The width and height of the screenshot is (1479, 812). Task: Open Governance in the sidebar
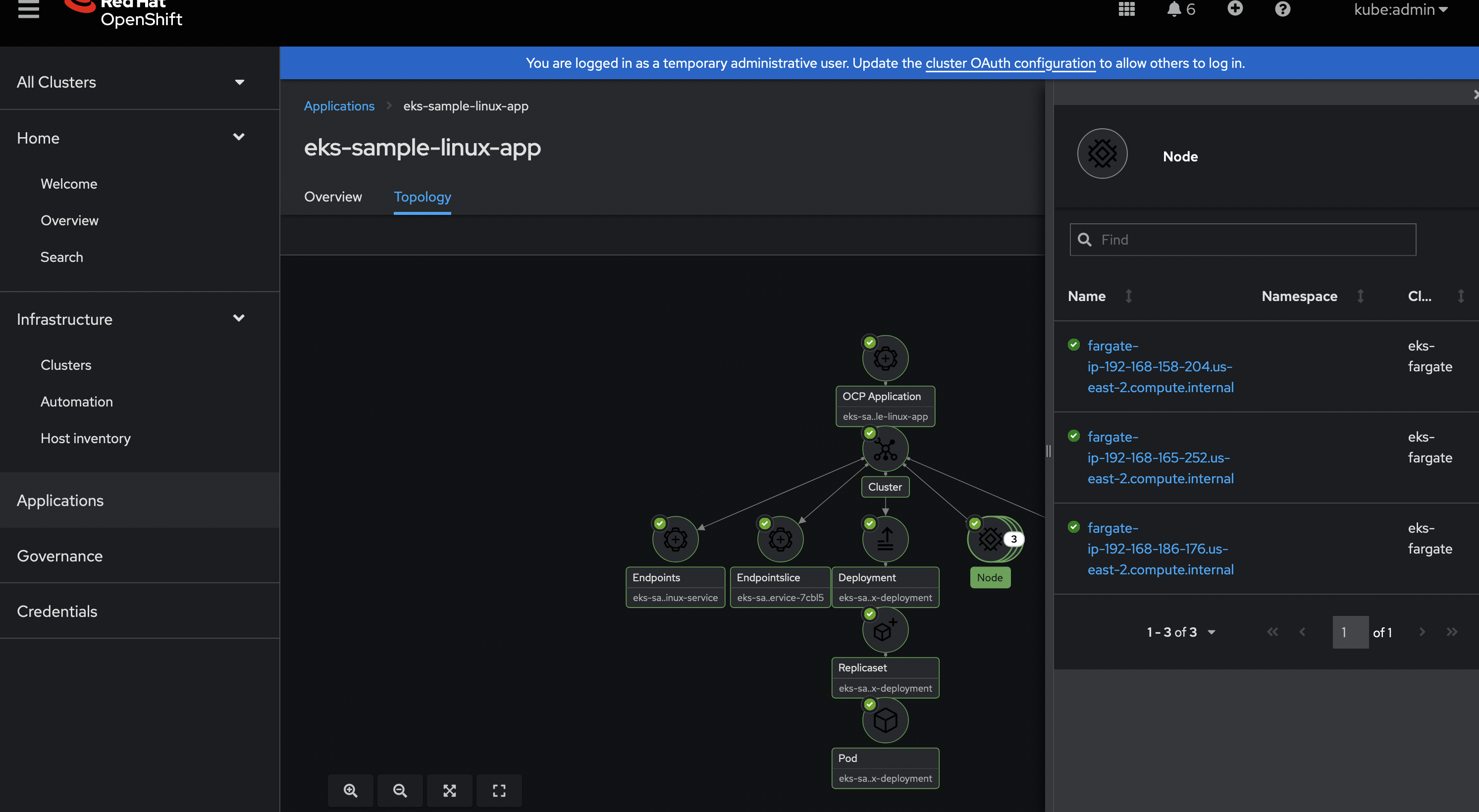click(60, 556)
